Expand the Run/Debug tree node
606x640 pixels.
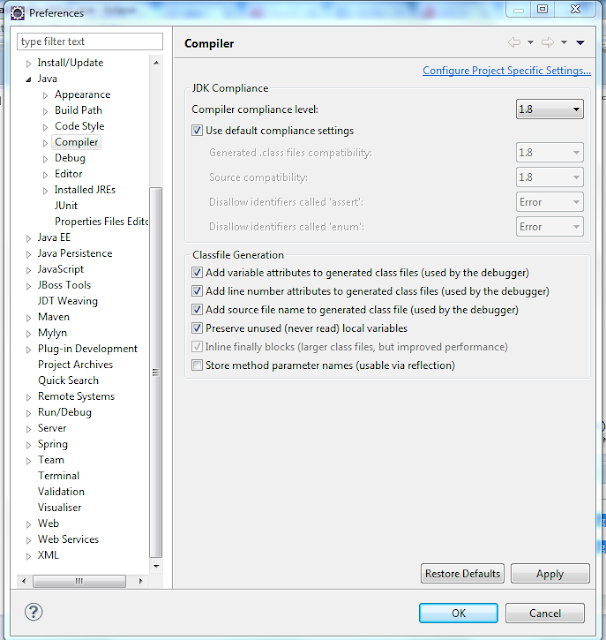coord(28,413)
